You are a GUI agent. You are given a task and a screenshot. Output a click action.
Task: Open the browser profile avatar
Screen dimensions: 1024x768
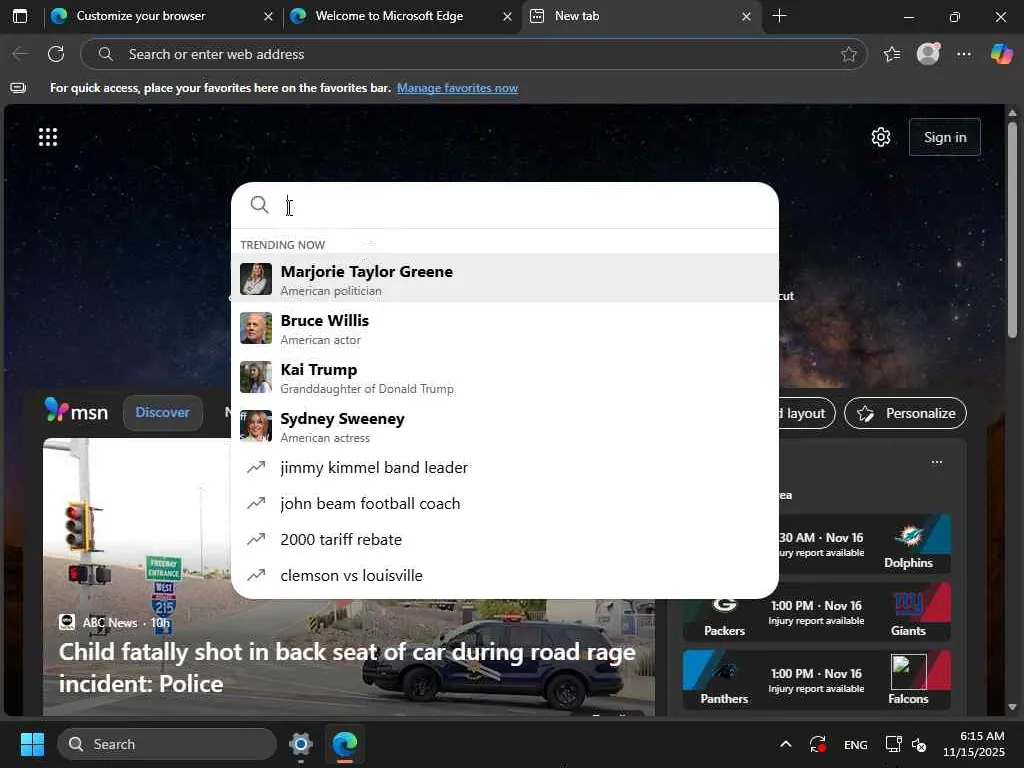[928, 54]
